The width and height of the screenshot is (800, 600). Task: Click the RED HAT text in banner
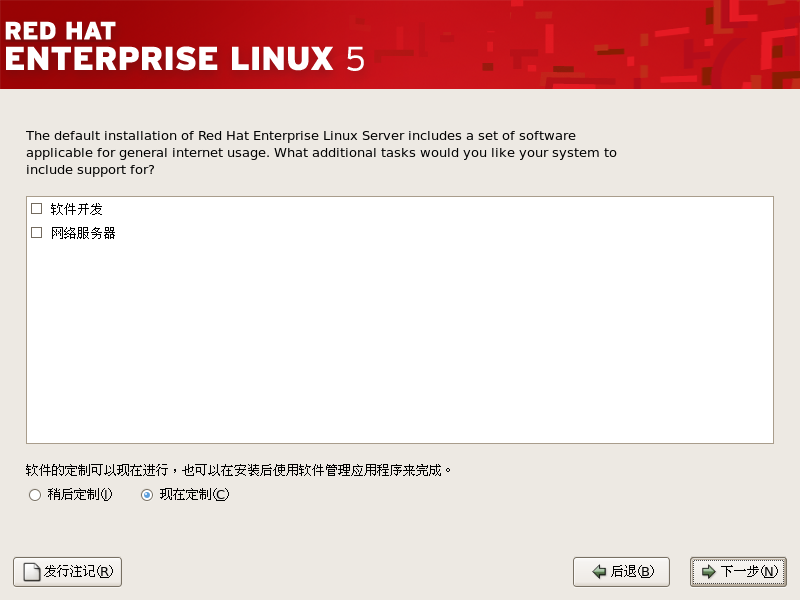pyautogui.click(x=61, y=28)
